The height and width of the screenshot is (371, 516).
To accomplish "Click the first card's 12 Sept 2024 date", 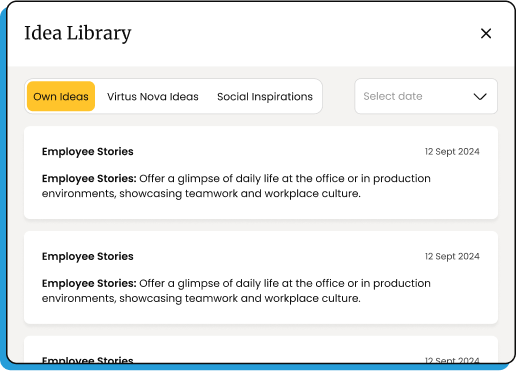I will [x=452, y=152].
